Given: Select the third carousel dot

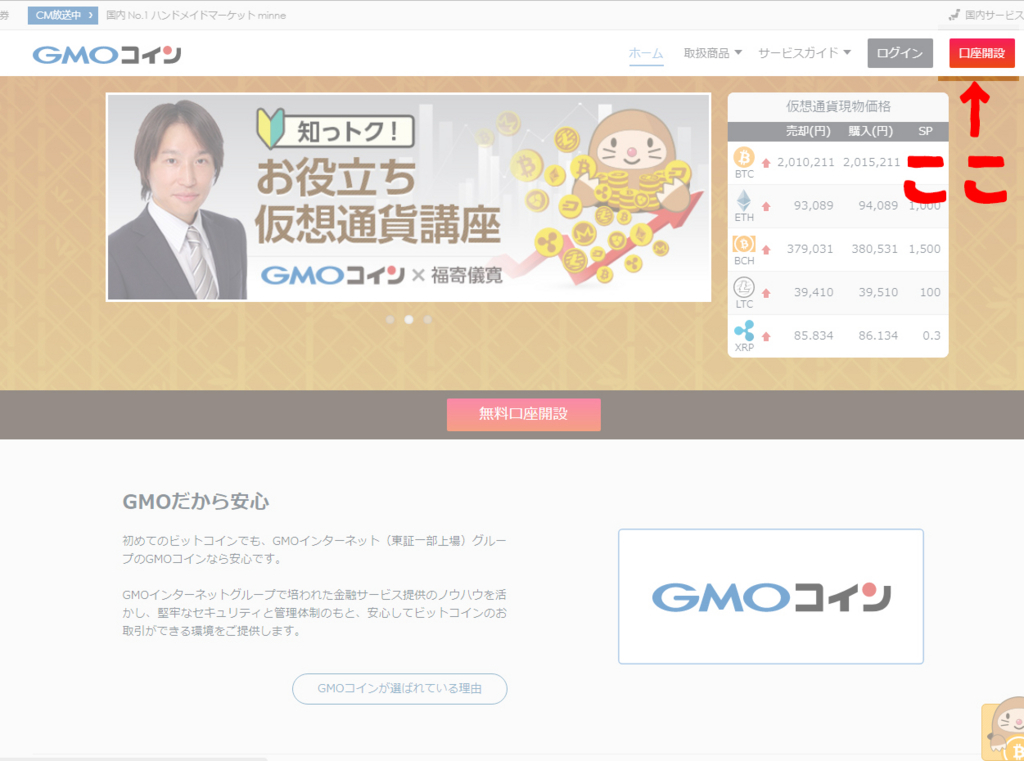Looking at the screenshot, I should (x=428, y=319).
